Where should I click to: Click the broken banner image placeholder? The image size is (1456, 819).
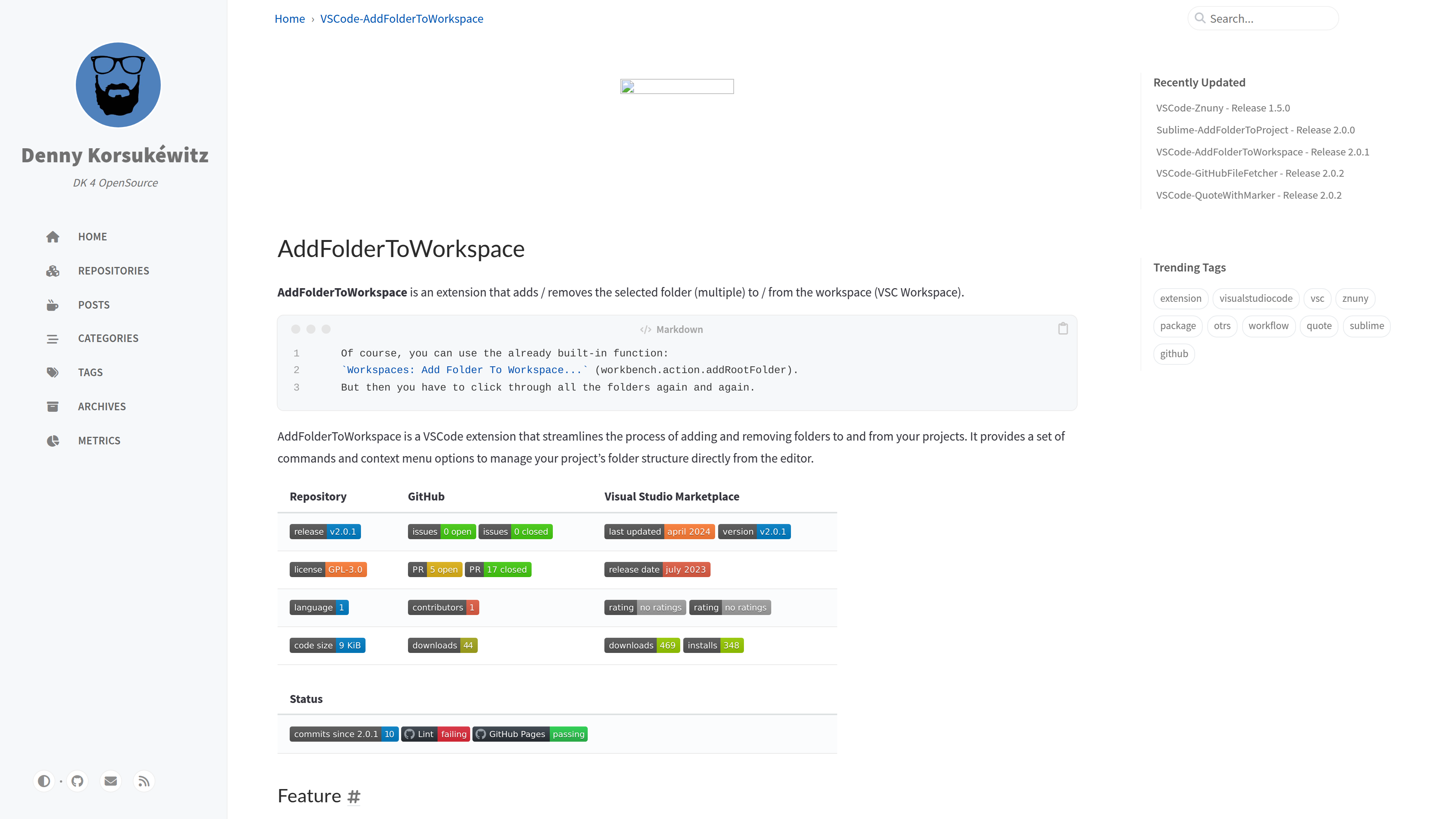(676, 86)
